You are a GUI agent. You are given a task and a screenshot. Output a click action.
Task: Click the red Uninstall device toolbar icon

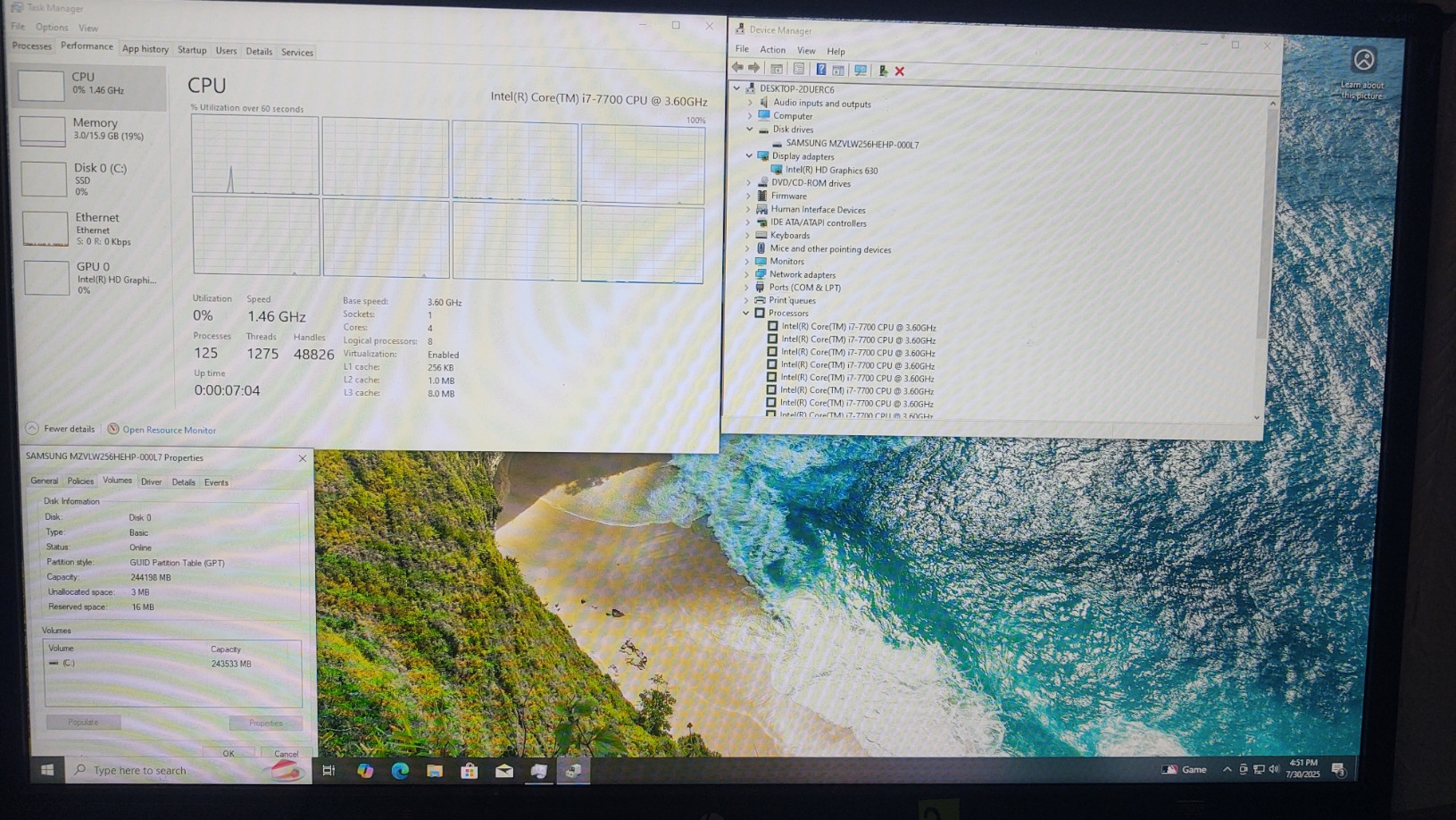pyautogui.click(x=900, y=71)
